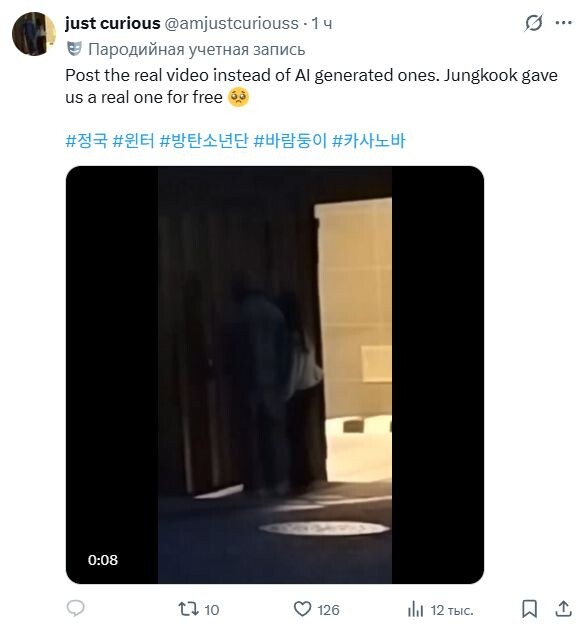The width and height of the screenshot is (587, 626).
Task: Open the #바람둥이 hashtag
Action: (x=290, y=141)
